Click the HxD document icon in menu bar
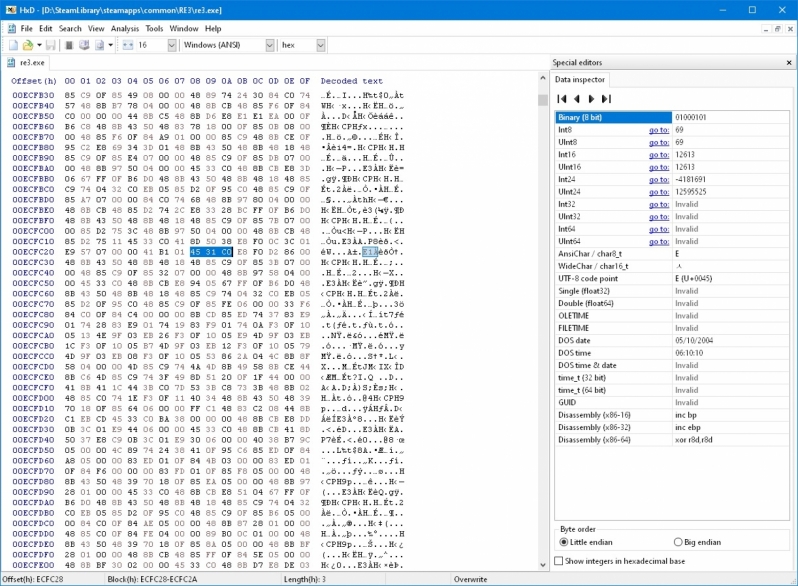798x586 pixels. coord(12,29)
